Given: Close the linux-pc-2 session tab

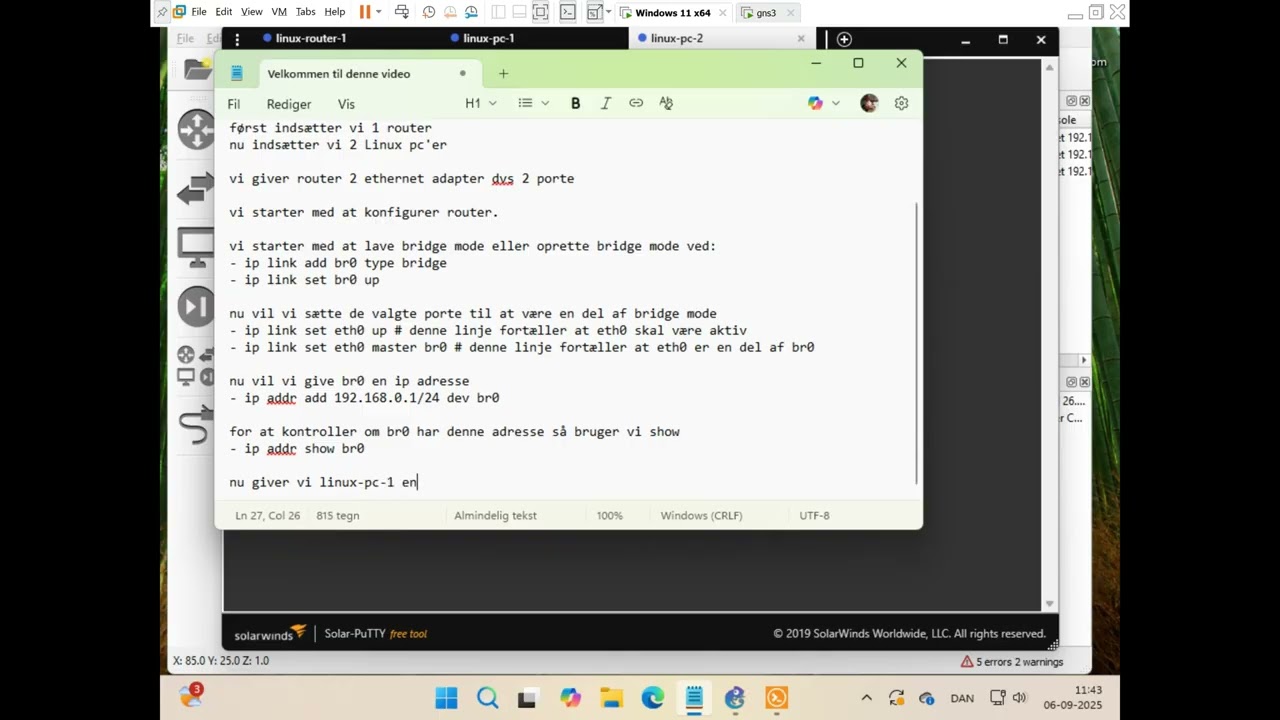Looking at the screenshot, I should (x=800, y=39).
